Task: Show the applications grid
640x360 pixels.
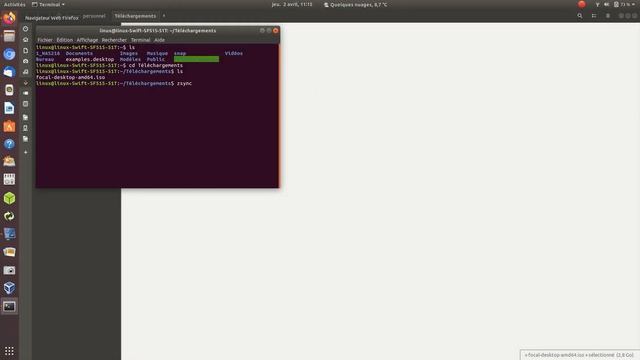Action: coord(9,351)
